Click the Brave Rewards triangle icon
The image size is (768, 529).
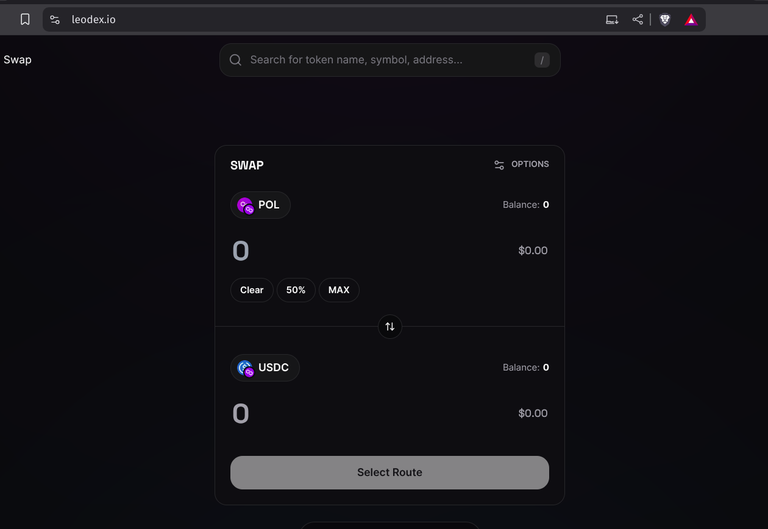pyautogui.click(x=691, y=20)
